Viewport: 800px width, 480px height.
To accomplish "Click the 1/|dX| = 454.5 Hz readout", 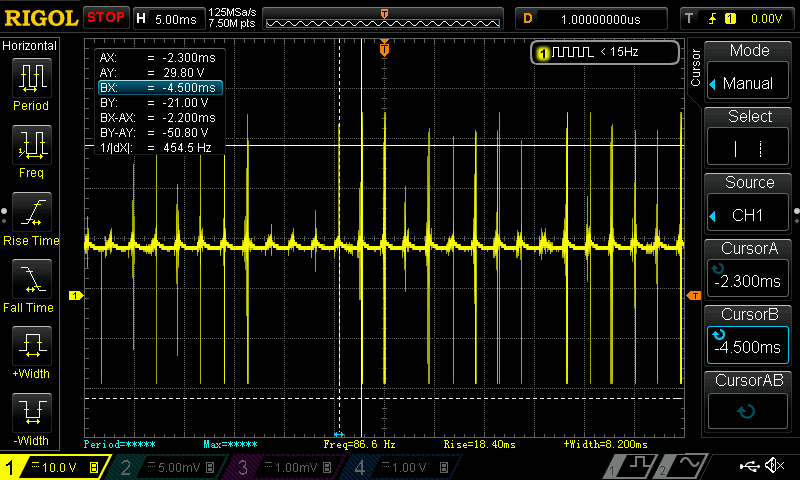I will pyautogui.click(x=158, y=148).
